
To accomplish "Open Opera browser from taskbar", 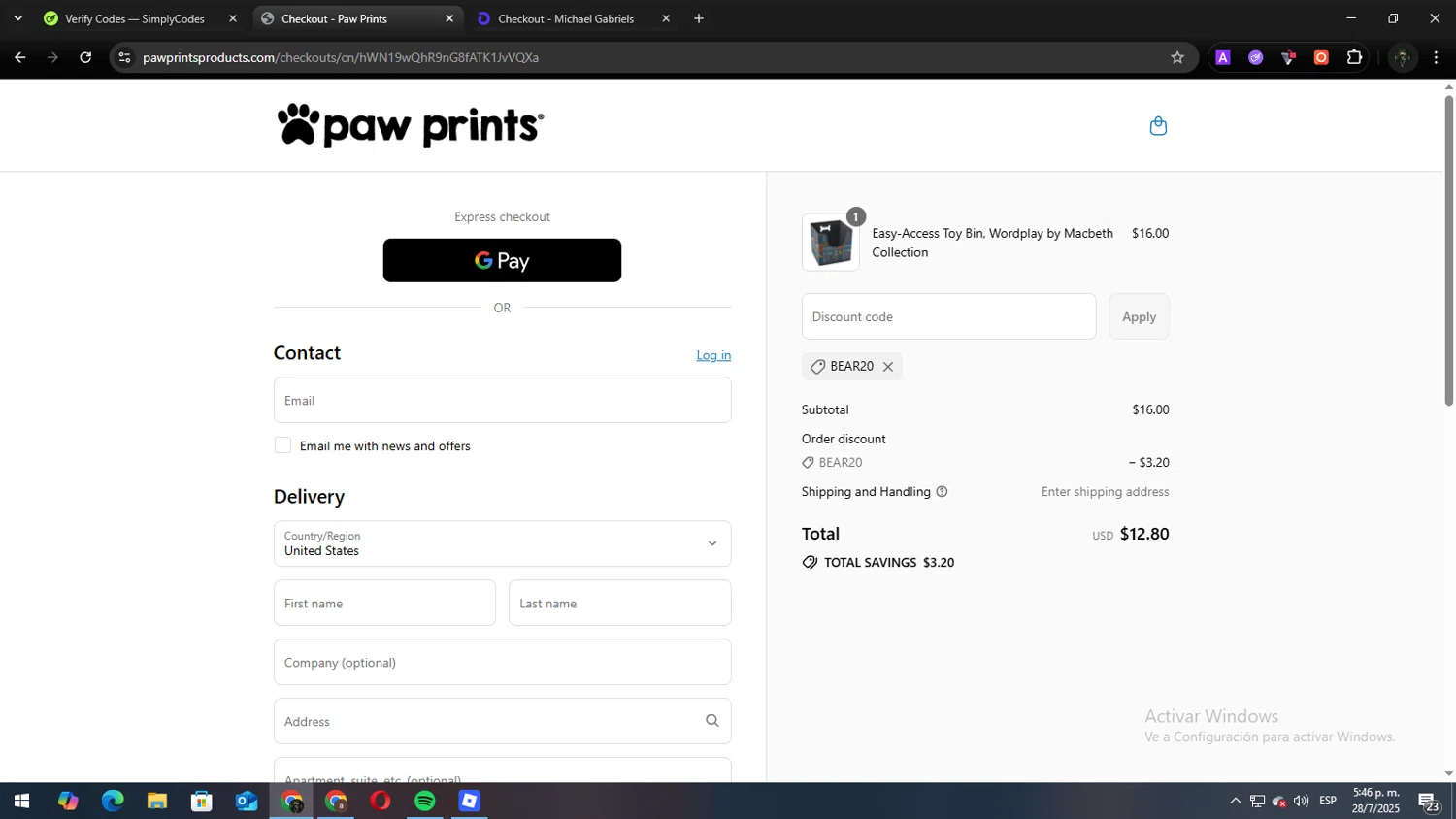I will [x=381, y=801].
